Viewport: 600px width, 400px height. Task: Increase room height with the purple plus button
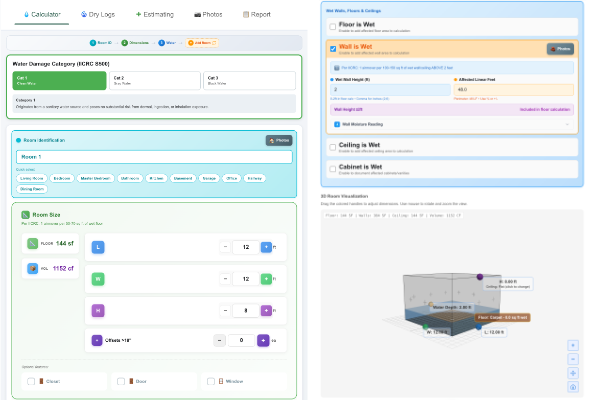(266, 309)
